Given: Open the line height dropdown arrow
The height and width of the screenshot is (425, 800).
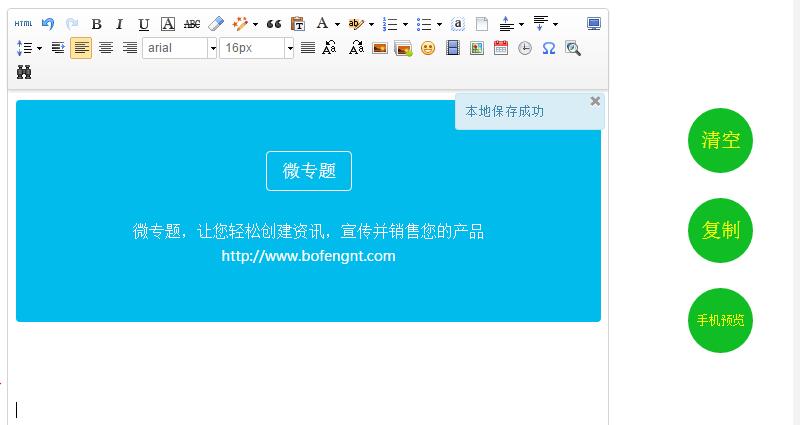Looking at the screenshot, I should 39,48.
